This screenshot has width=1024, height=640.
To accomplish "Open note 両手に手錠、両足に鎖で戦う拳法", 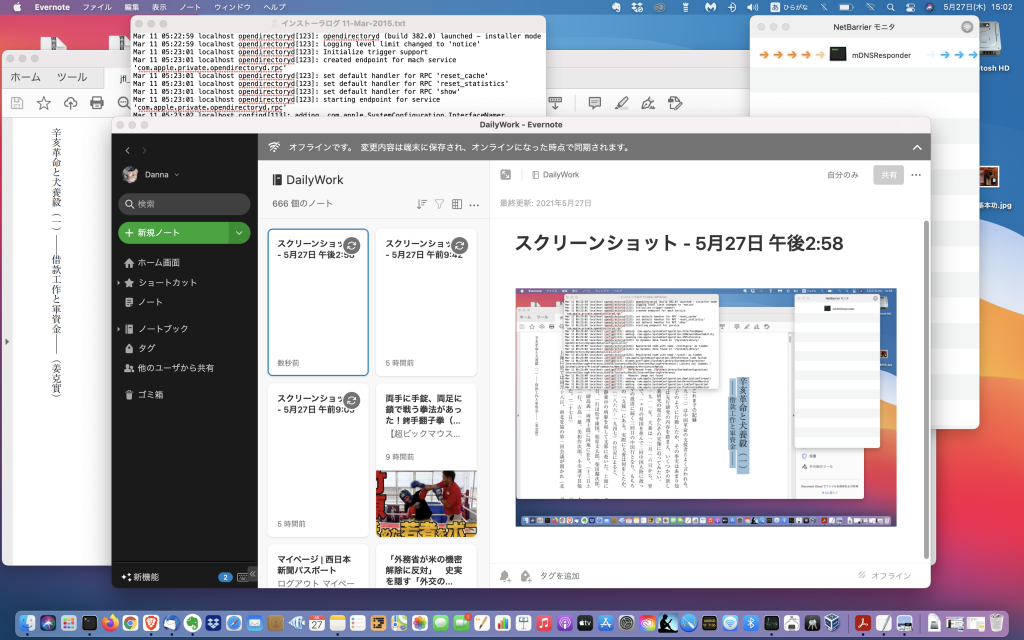I will (426, 460).
